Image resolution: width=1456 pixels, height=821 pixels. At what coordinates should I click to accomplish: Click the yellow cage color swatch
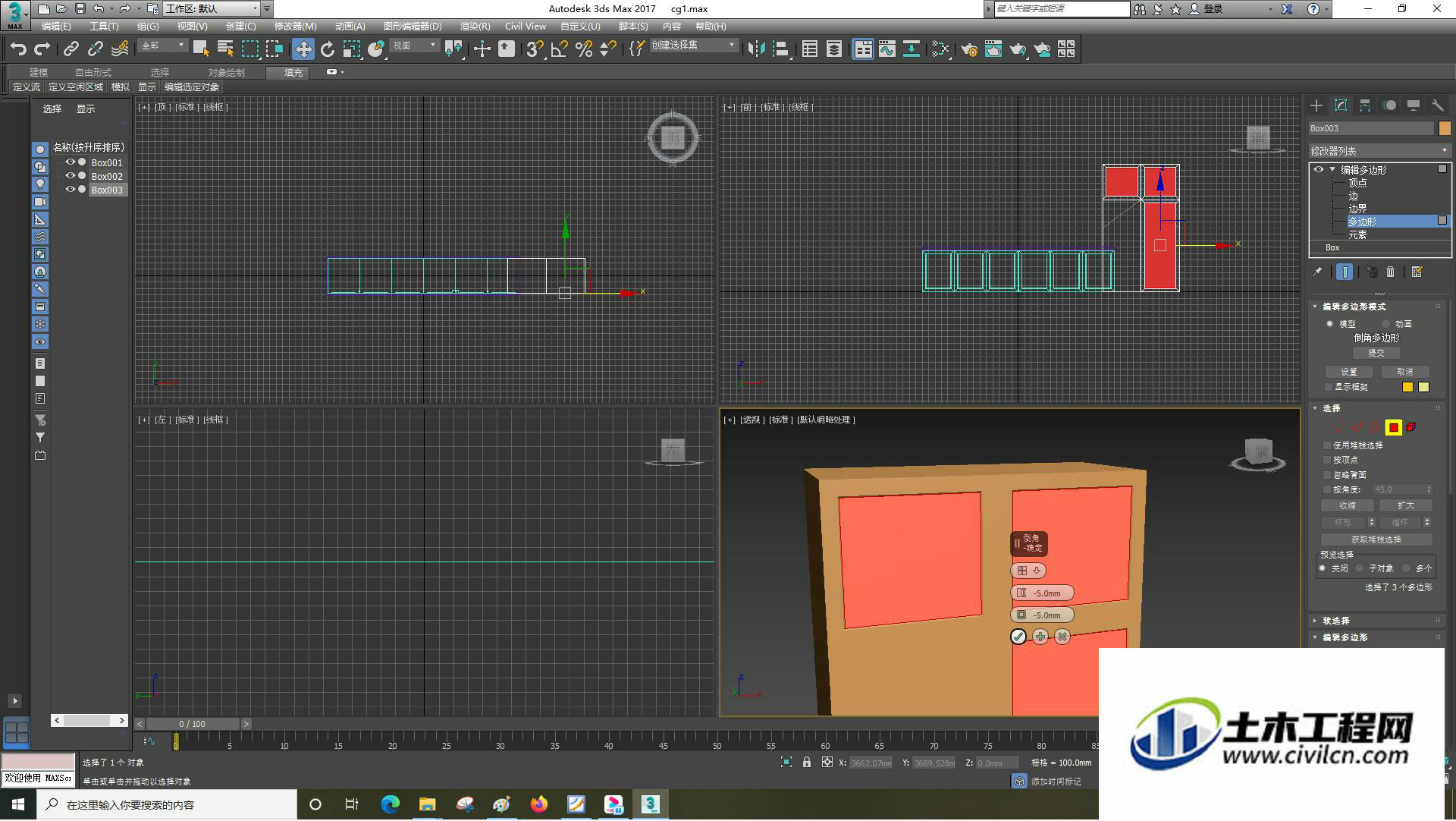[1407, 387]
